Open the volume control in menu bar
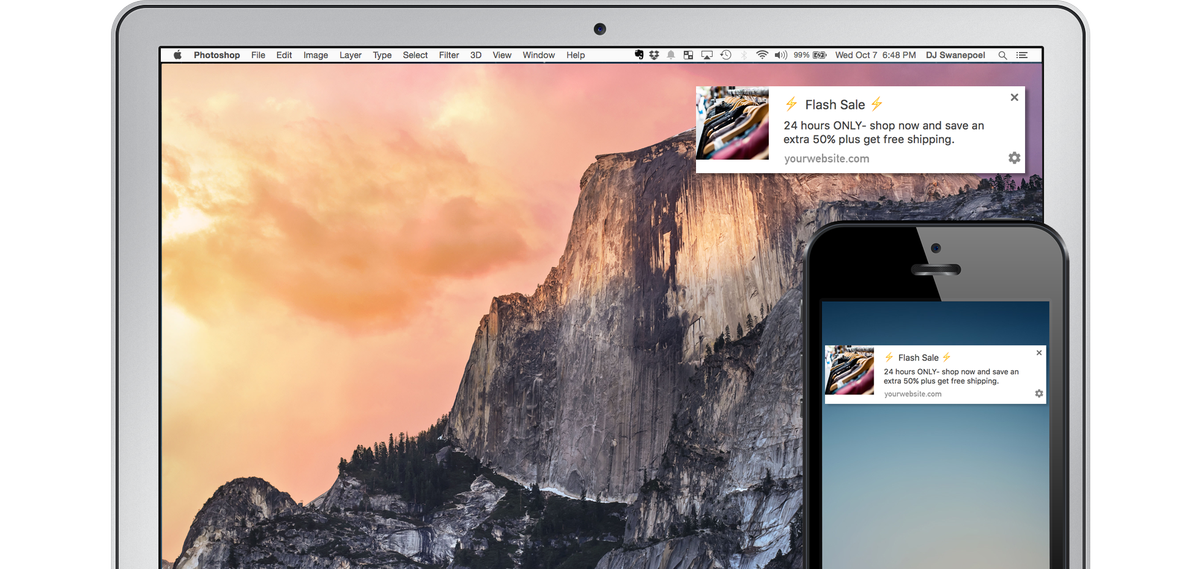1200x569 pixels. (781, 55)
